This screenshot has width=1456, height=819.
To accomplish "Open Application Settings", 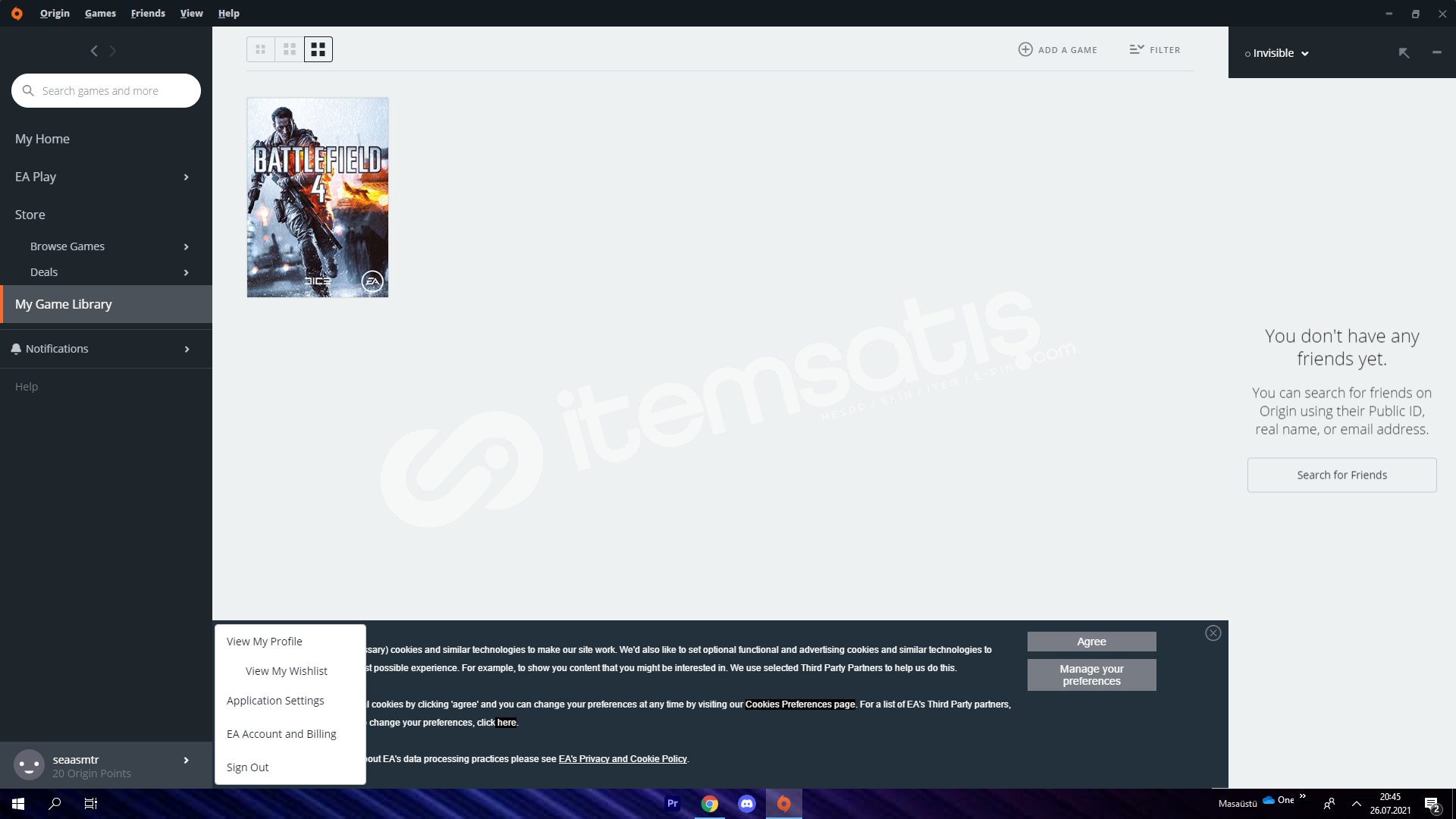I will point(275,701).
